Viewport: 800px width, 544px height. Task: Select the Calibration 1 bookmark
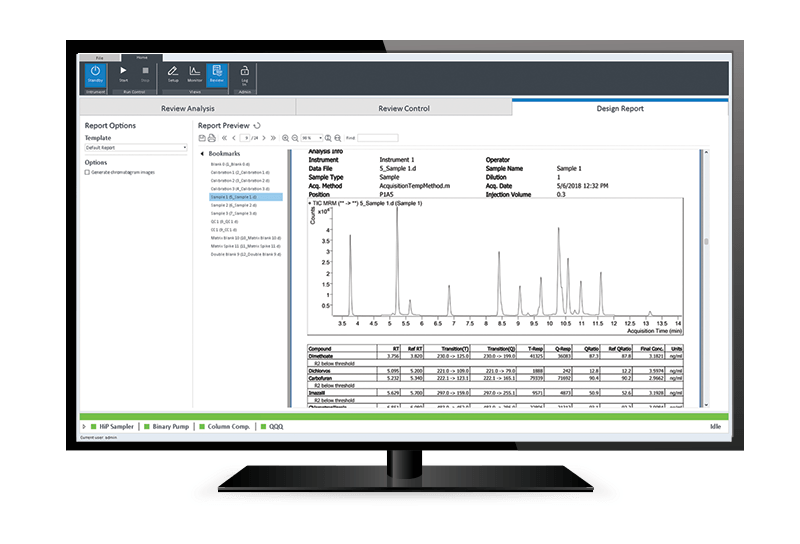click(234, 171)
